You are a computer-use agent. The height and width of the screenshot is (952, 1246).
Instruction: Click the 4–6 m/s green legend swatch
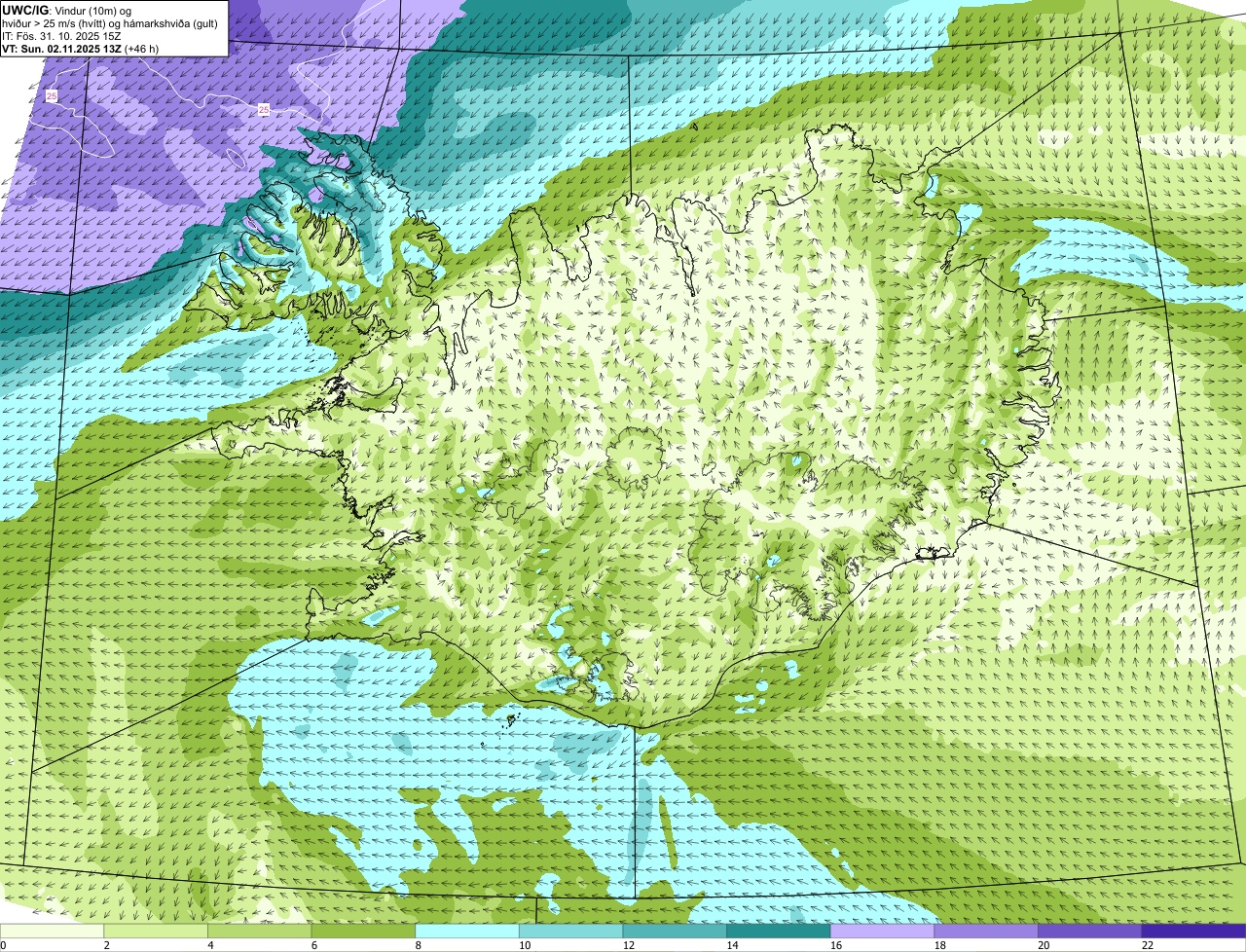[x=259, y=931]
